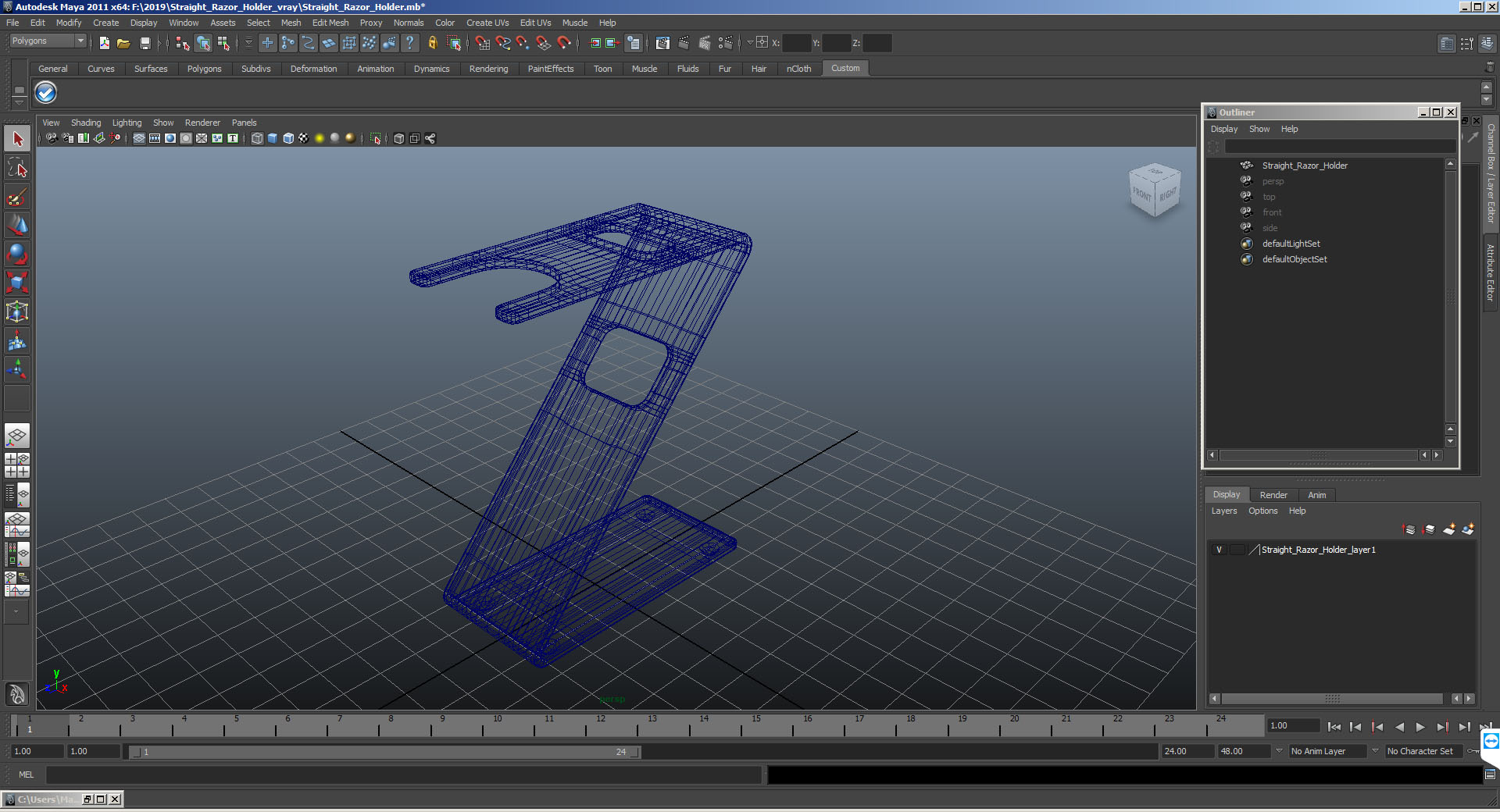Click the select camera icon in panel toolbar
1500x812 pixels.
tap(52, 138)
